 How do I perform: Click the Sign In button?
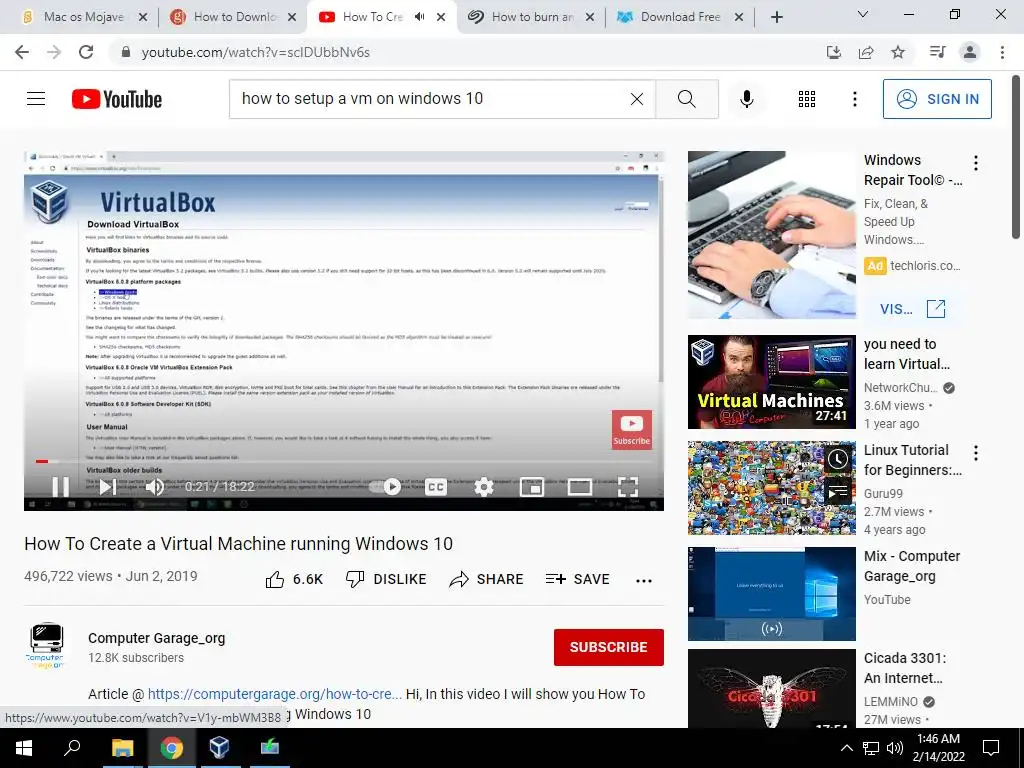pyautogui.click(x=937, y=99)
